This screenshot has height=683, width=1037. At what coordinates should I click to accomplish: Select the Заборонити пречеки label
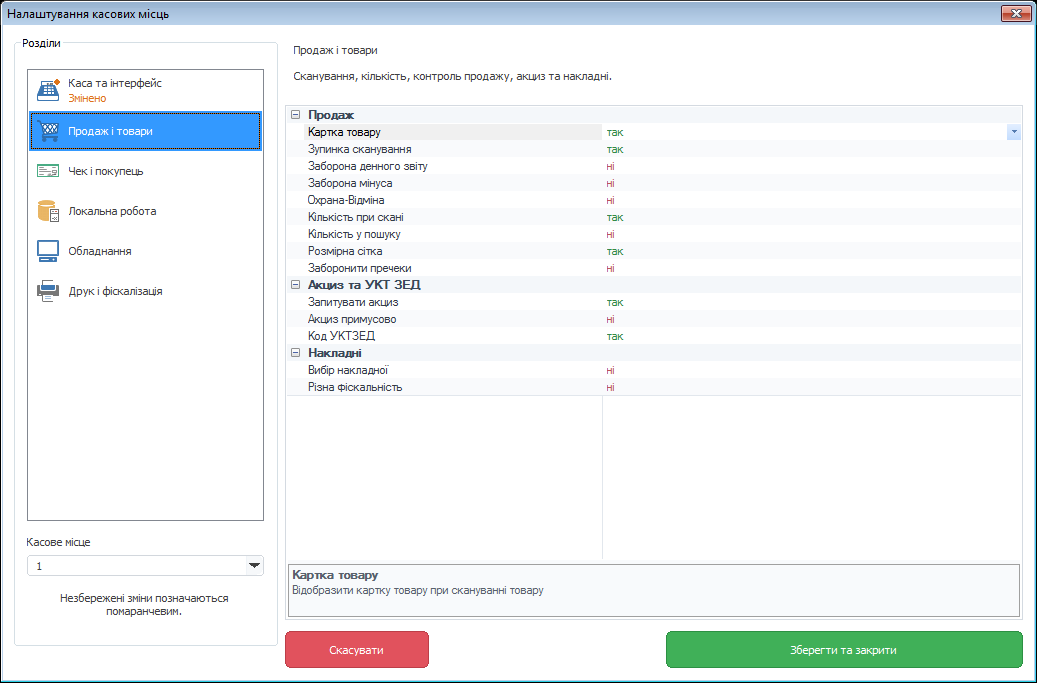(359, 268)
